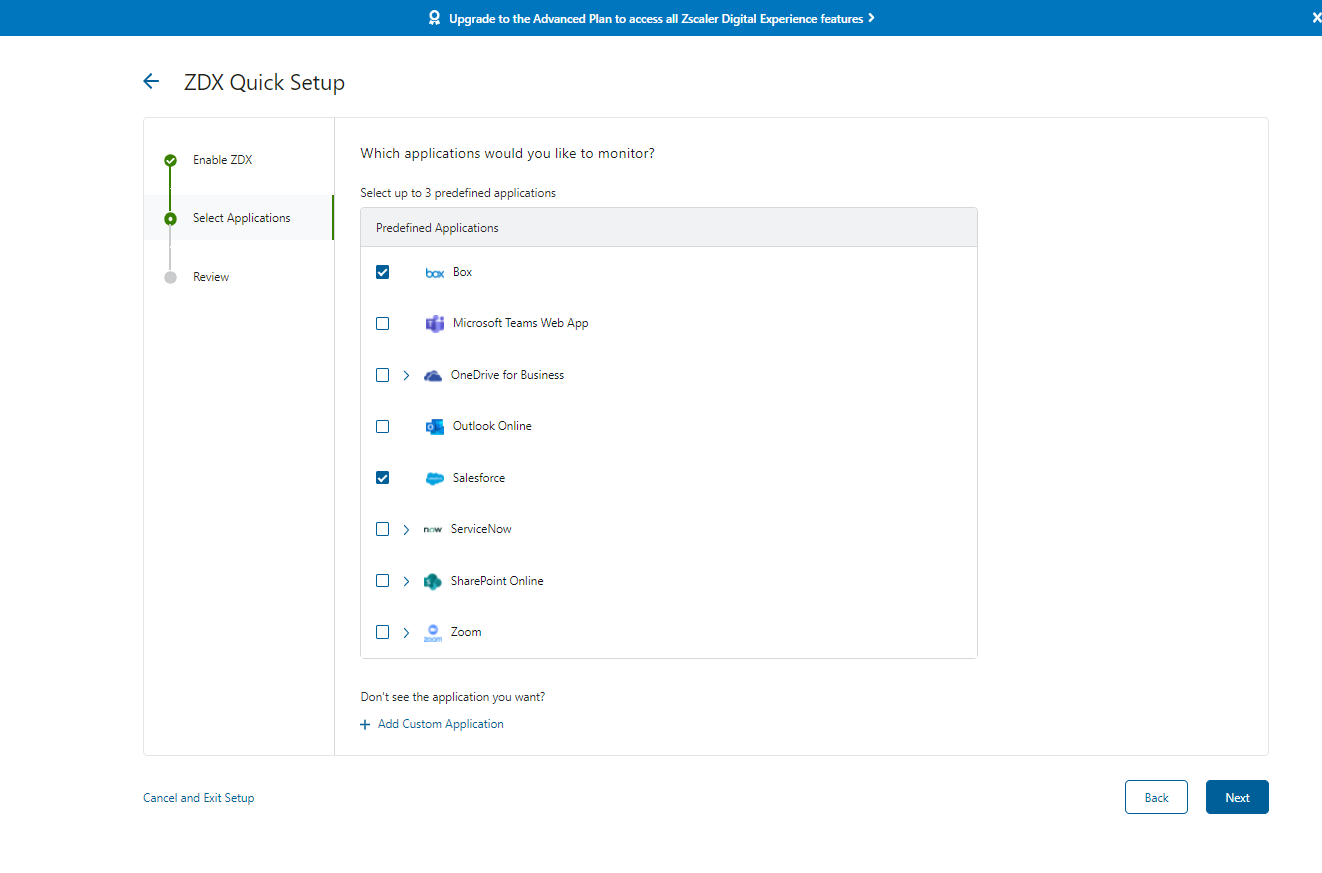Check the Microsoft Teams Web App checkbox

(382, 324)
